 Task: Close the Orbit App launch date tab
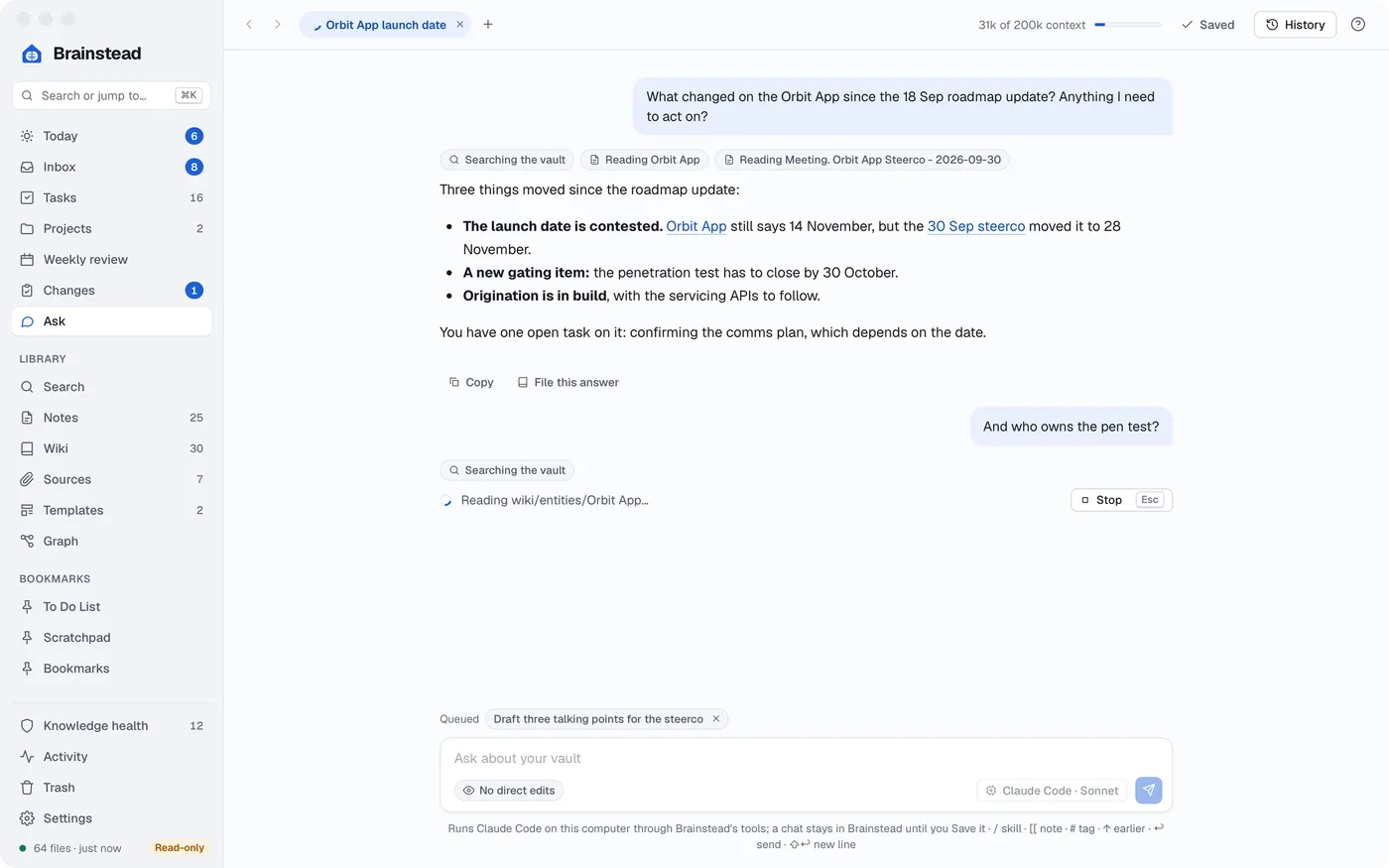(460, 25)
